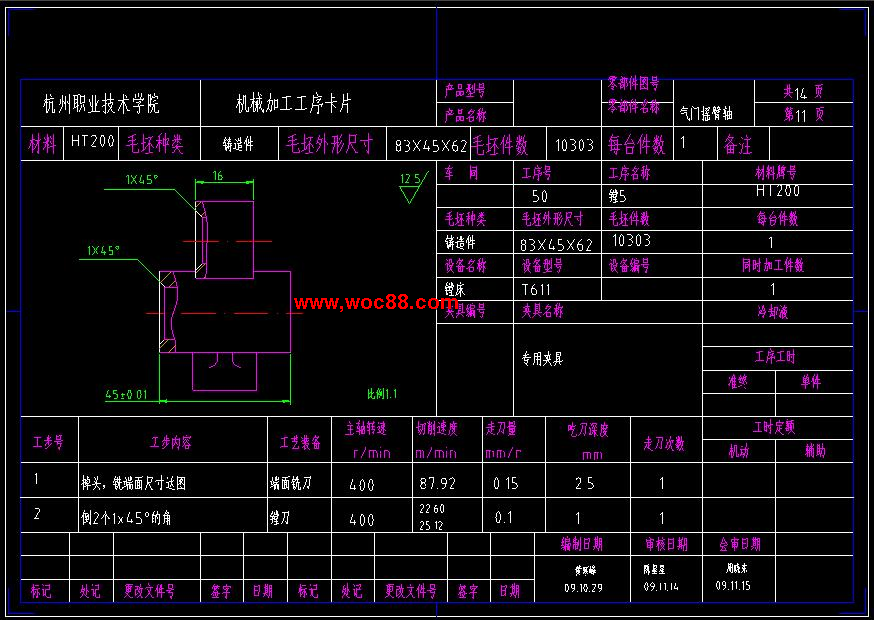
Task: Click the 12.5 surface roughness symbol
Action: click(x=414, y=187)
